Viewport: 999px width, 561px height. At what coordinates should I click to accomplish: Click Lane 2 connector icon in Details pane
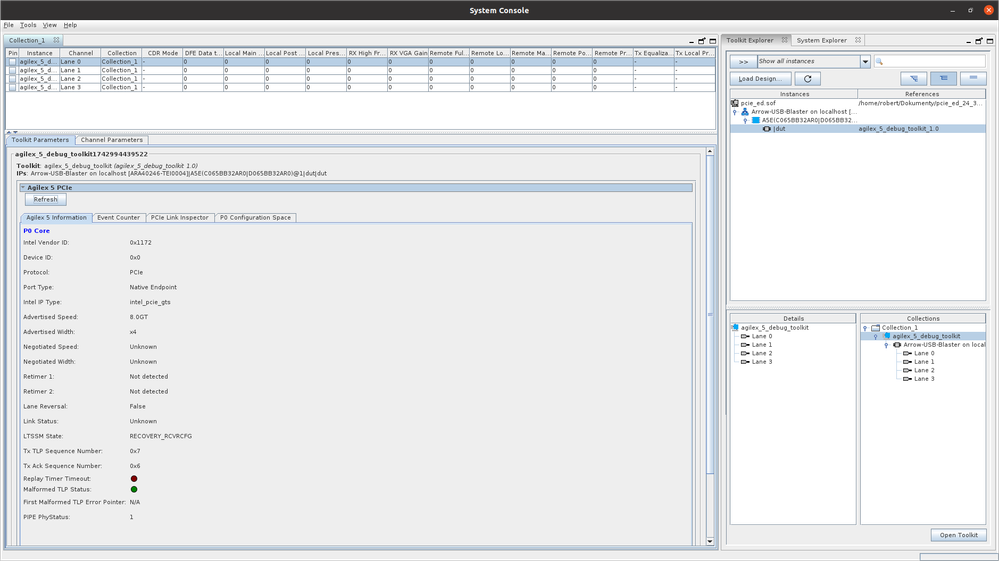pos(745,353)
